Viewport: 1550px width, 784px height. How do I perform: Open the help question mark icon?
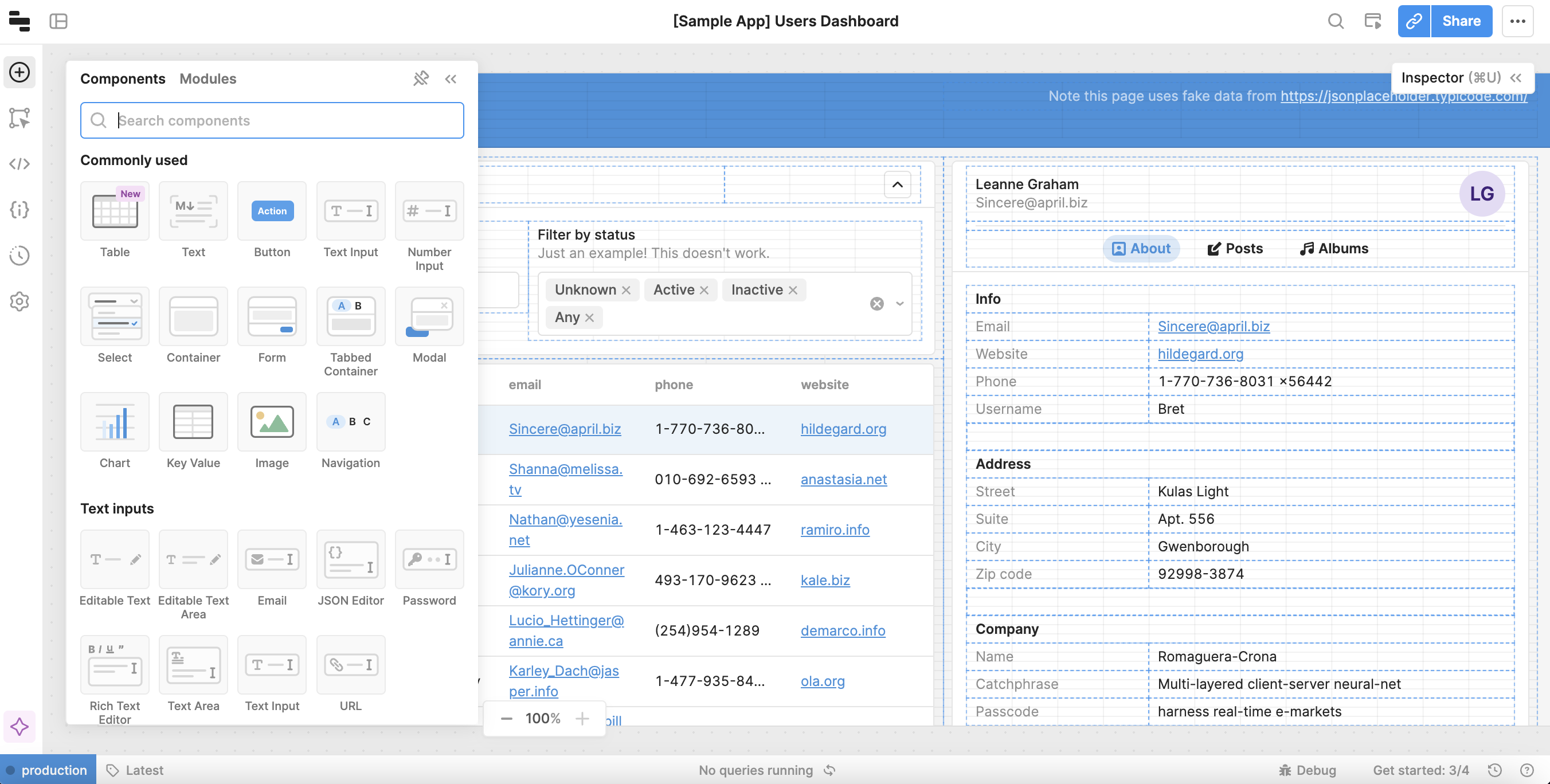(1526, 770)
